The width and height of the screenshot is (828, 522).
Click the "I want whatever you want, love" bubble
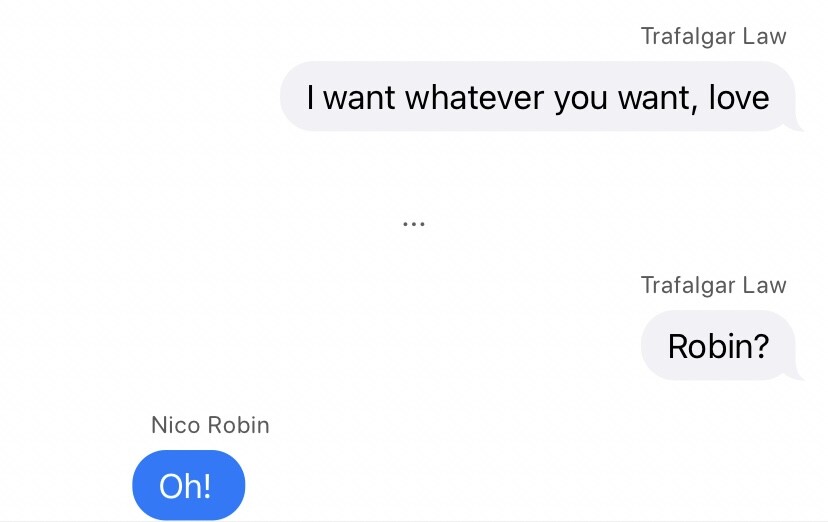(x=538, y=97)
